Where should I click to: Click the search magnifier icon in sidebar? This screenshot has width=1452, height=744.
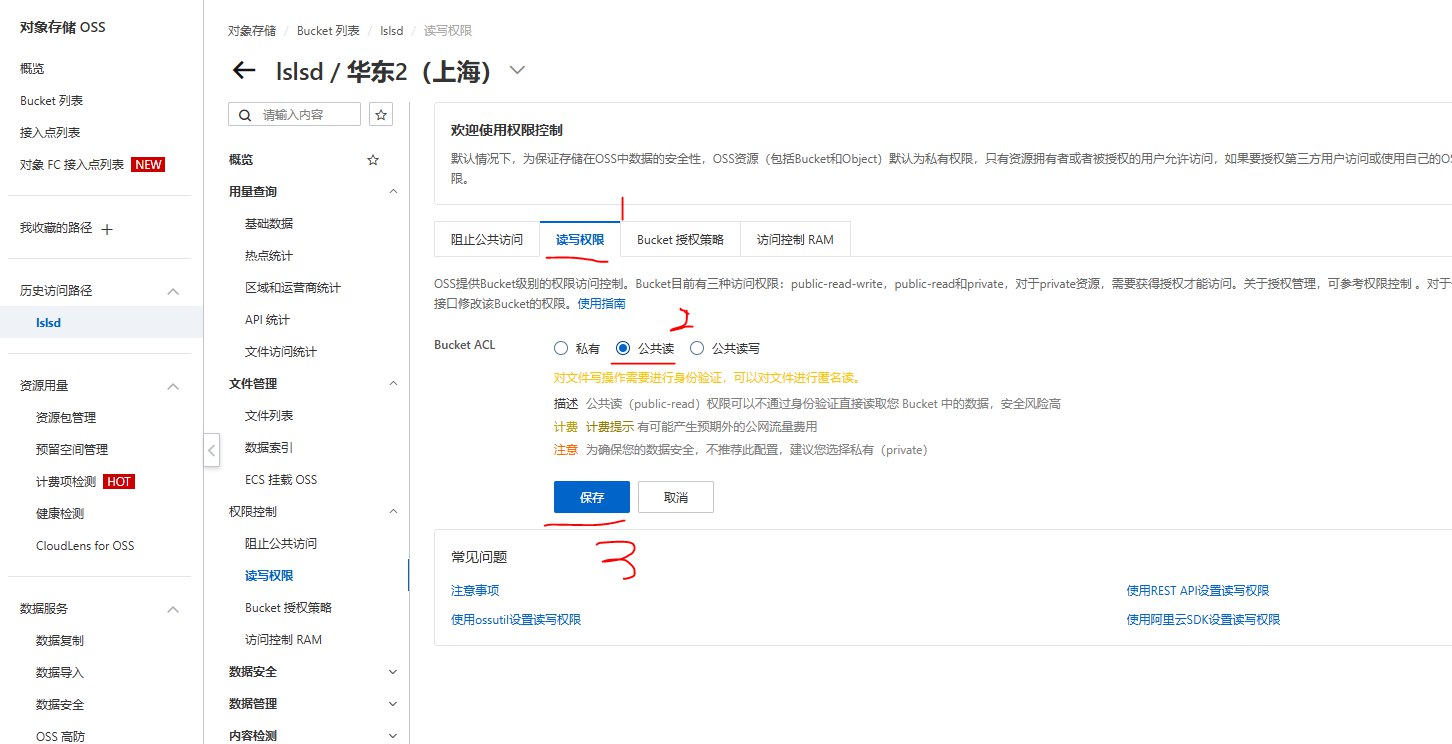(x=246, y=115)
